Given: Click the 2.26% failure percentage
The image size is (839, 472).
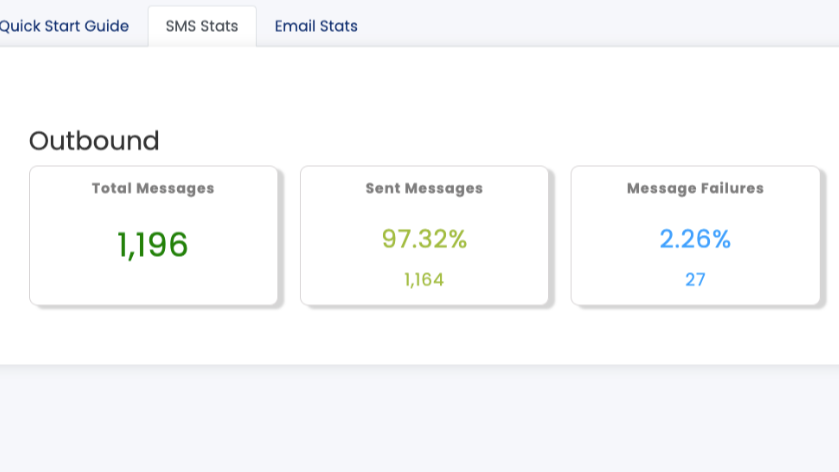Looking at the screenshot, I should click(x=695, y=239).
